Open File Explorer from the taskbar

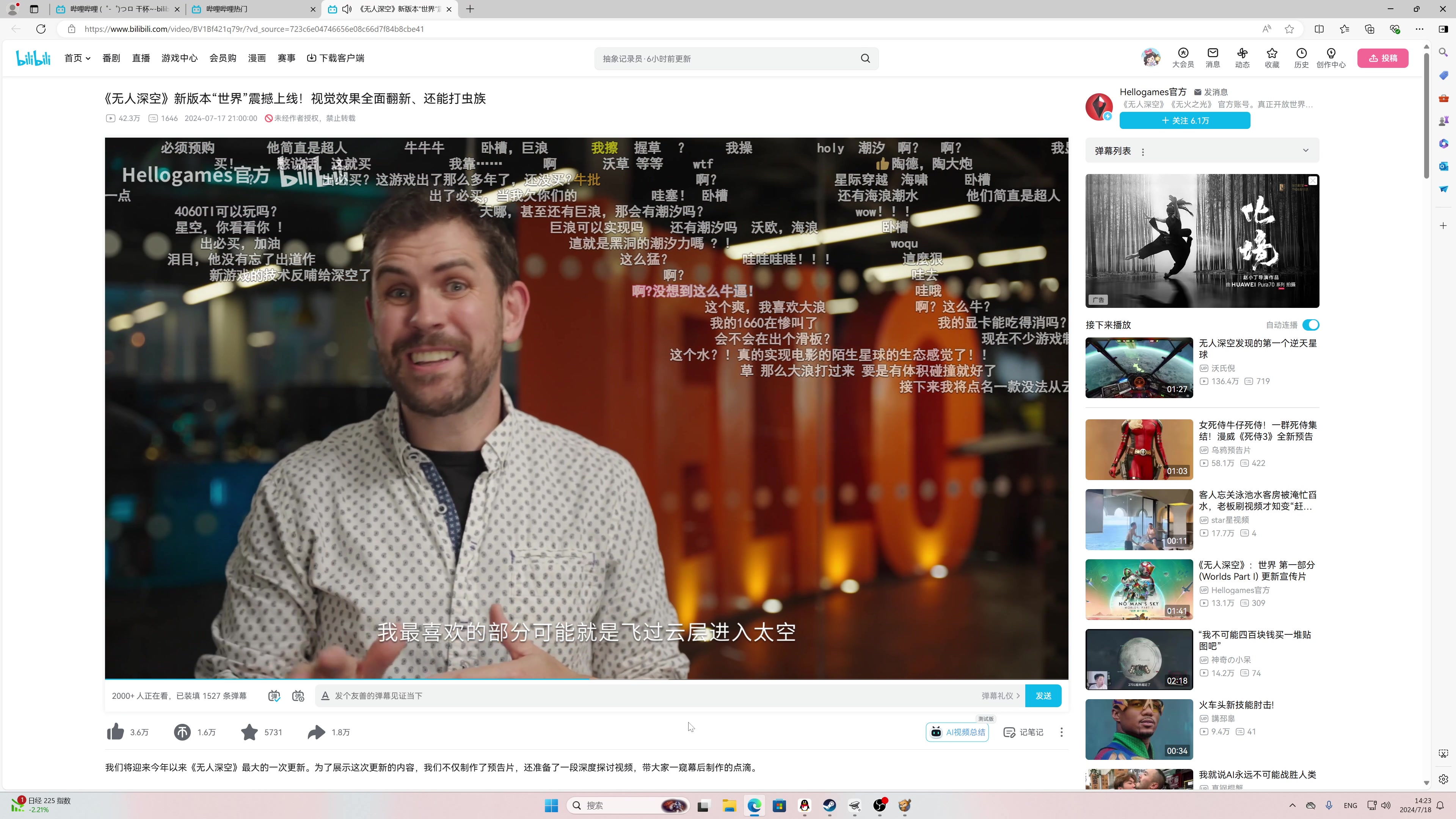[729, 805]
